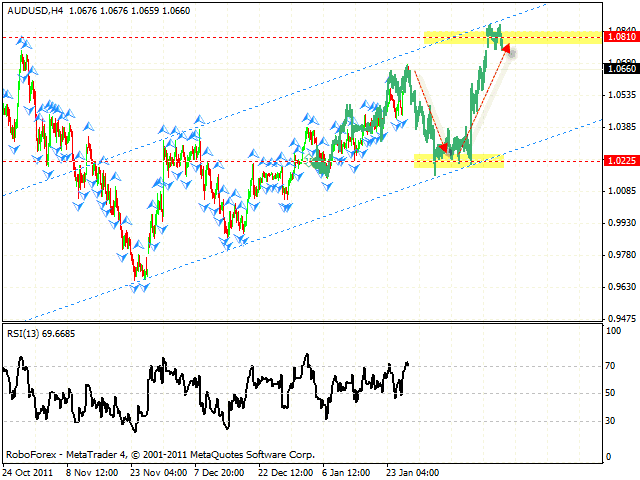The height and width of the screenshot is (480, 640).
Task: Click the RSI 30 level axis label
Action: point(614,420)
